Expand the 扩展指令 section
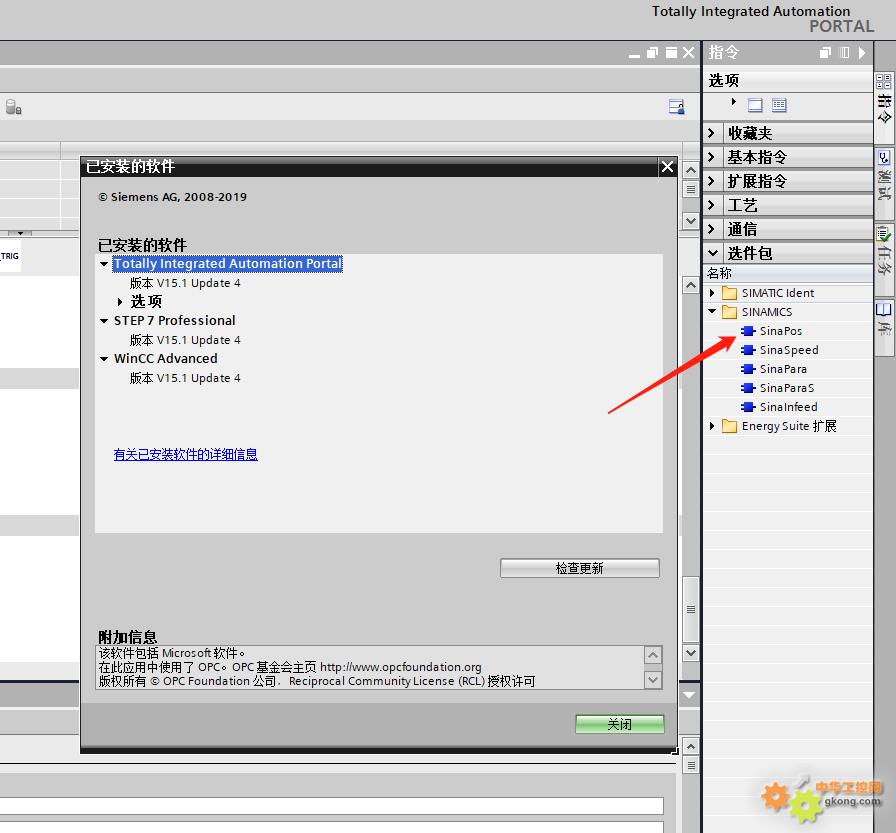The height and width of the screenshot is (833, 896). click(711, 181)
